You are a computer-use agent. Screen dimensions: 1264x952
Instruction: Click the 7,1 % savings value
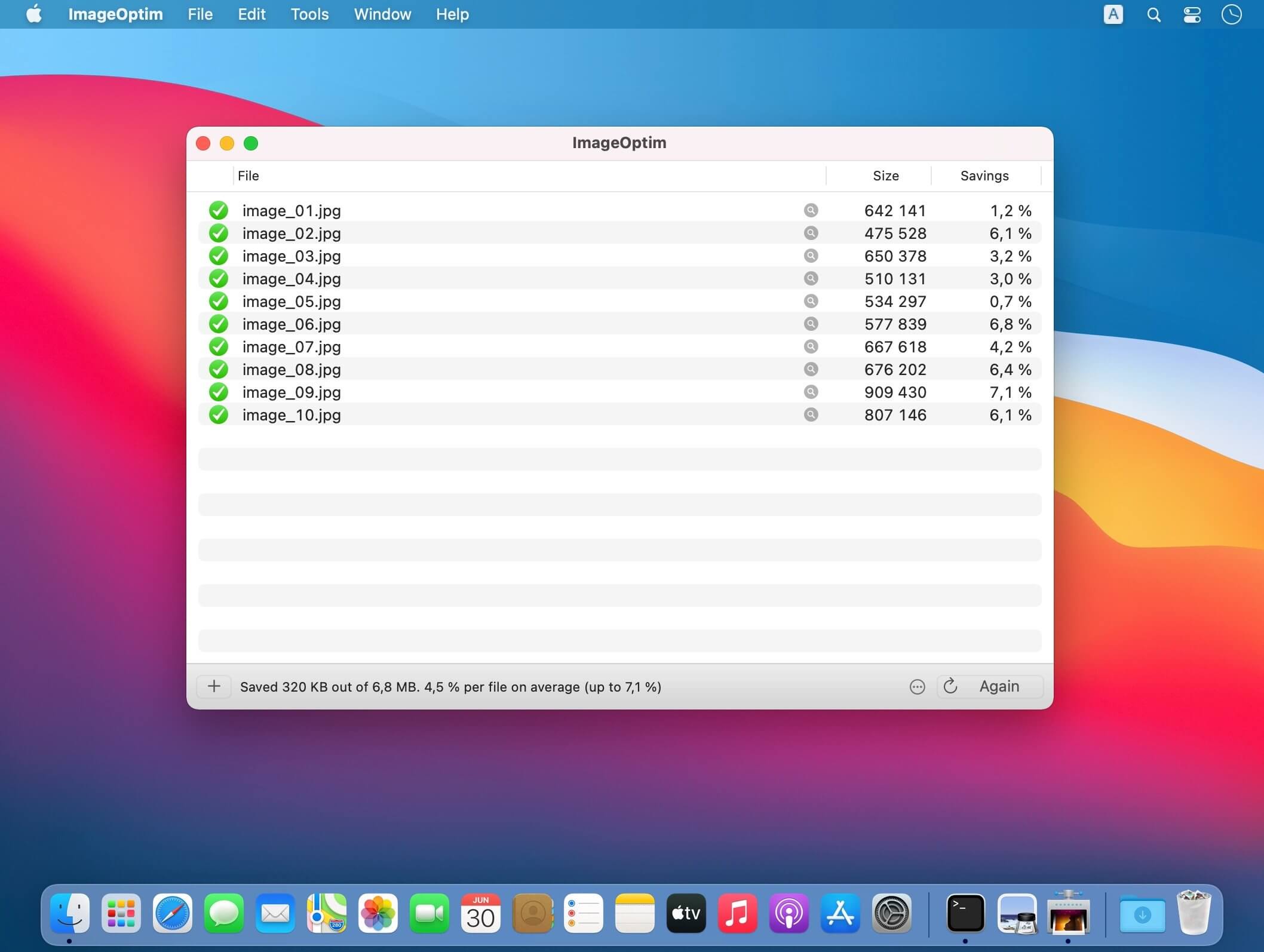[1010, 392]
